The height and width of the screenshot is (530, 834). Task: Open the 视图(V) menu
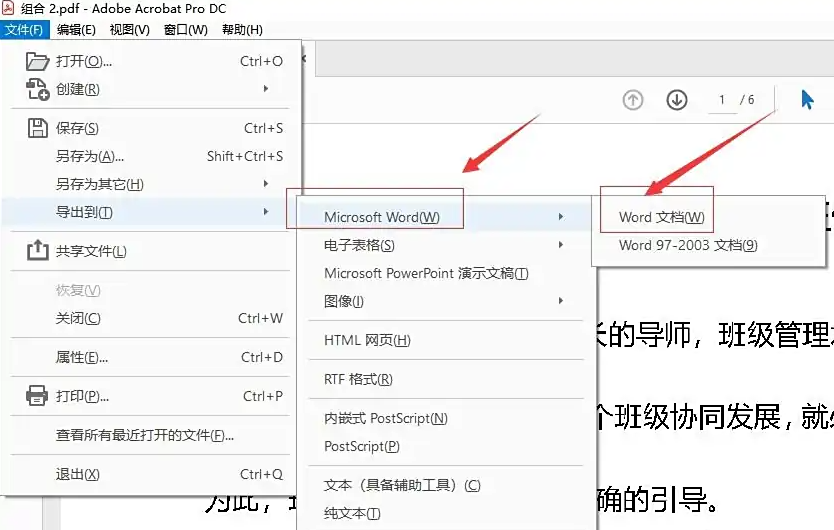pos(130,30)
